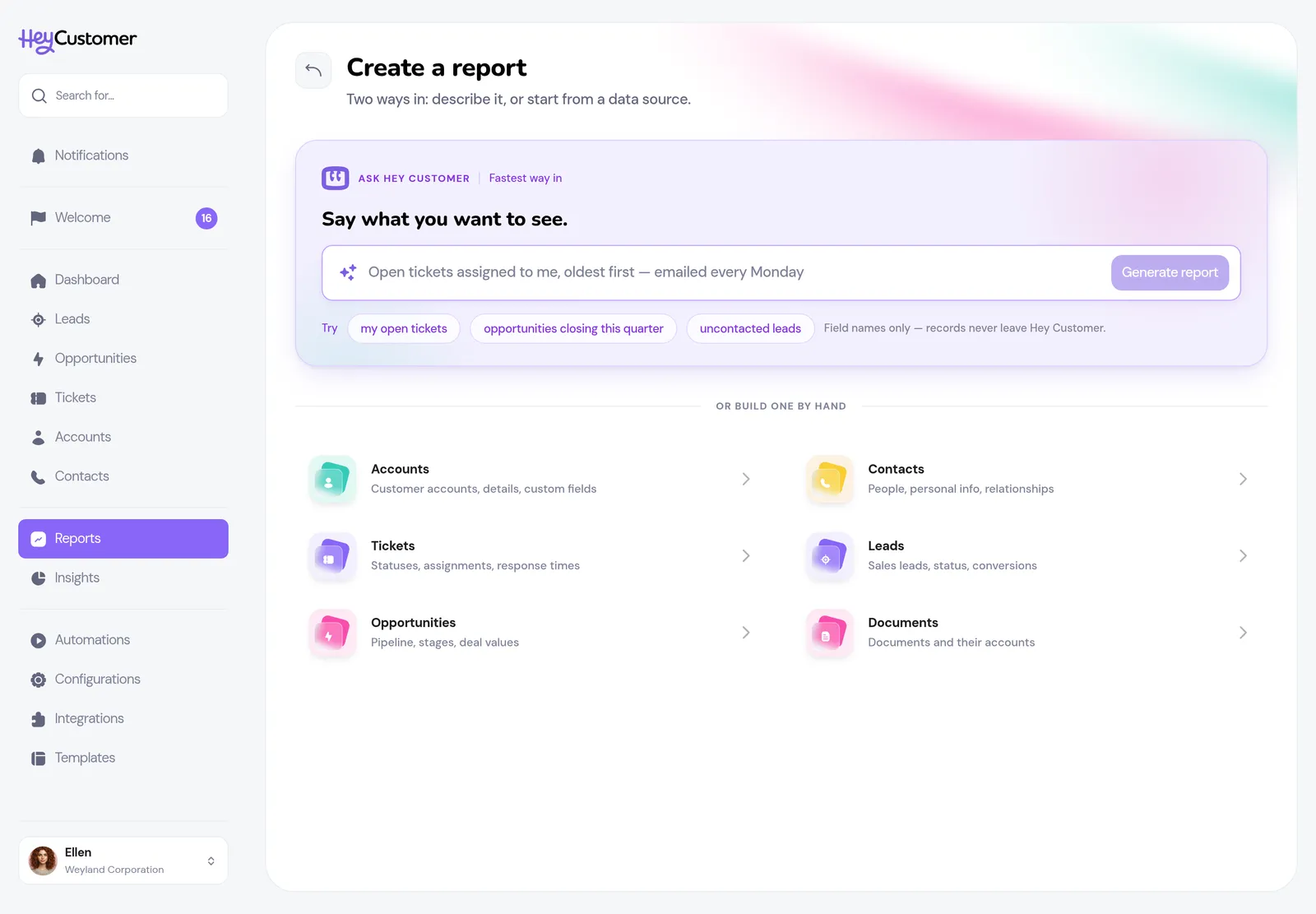
Task: Click the purple Tickets data source icon
Action: pos(332,556)
